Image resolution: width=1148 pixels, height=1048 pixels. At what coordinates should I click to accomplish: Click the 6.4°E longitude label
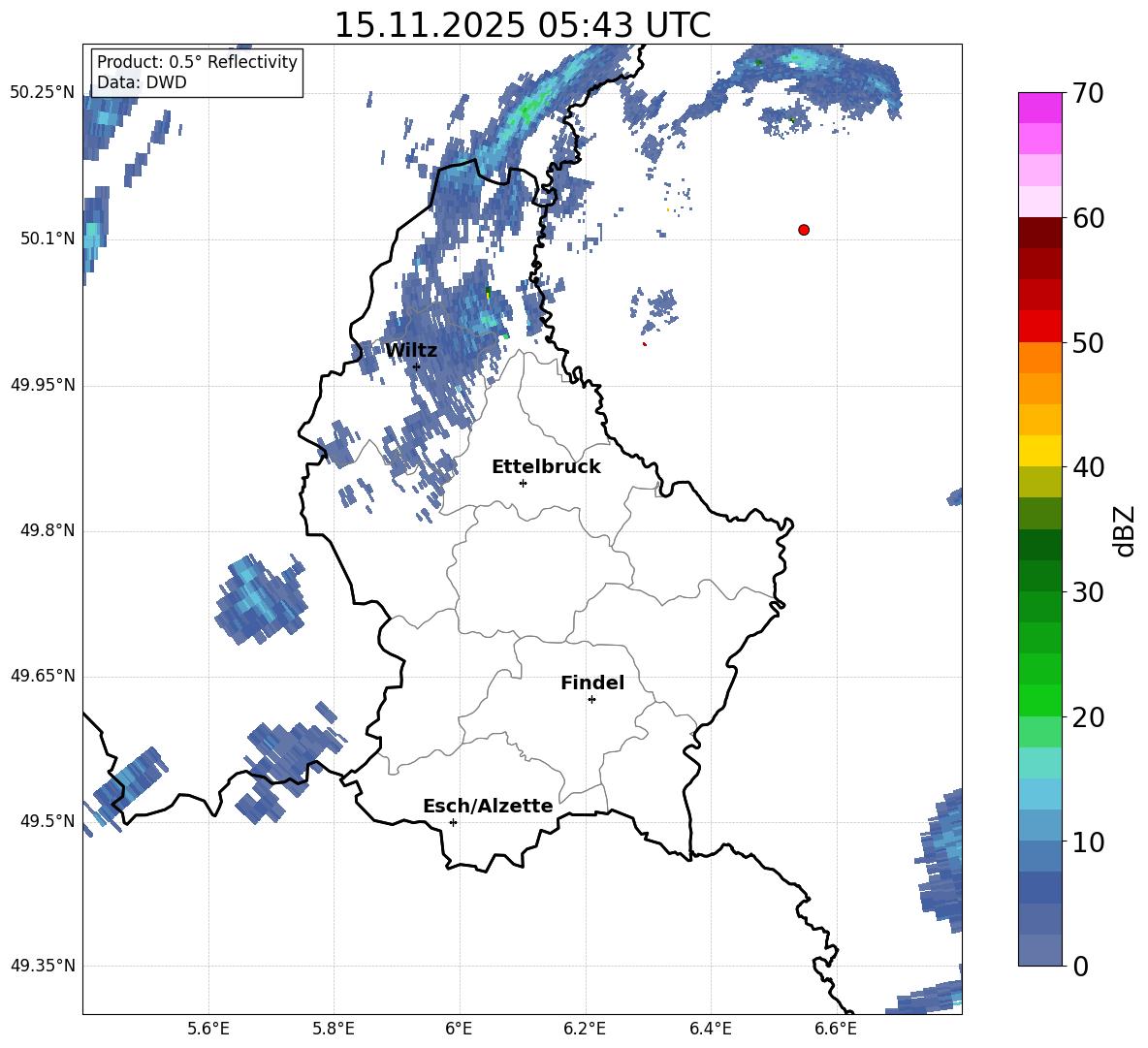pos(711,1029)
